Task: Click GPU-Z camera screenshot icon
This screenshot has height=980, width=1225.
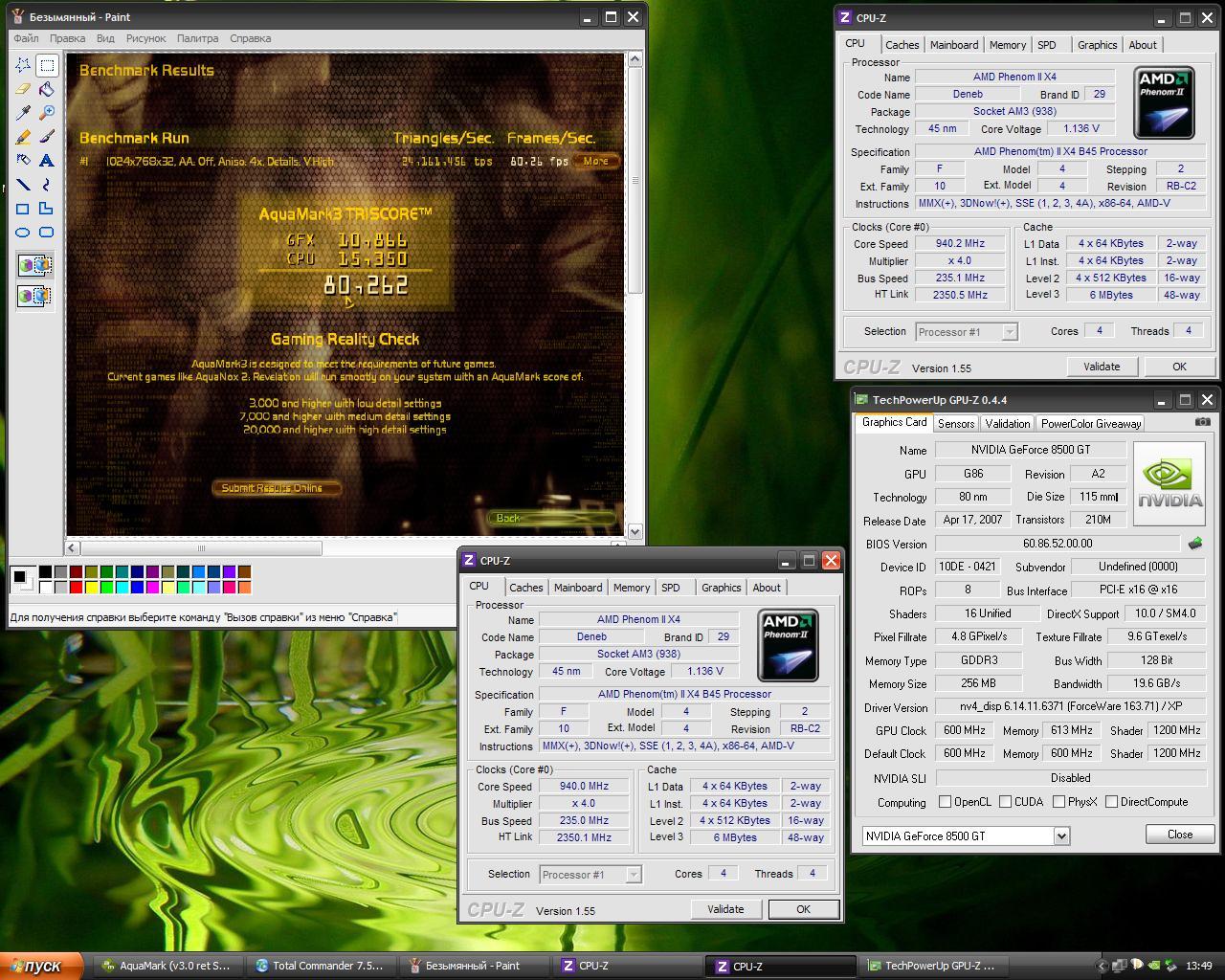Action: click(x=1203, y=421)
